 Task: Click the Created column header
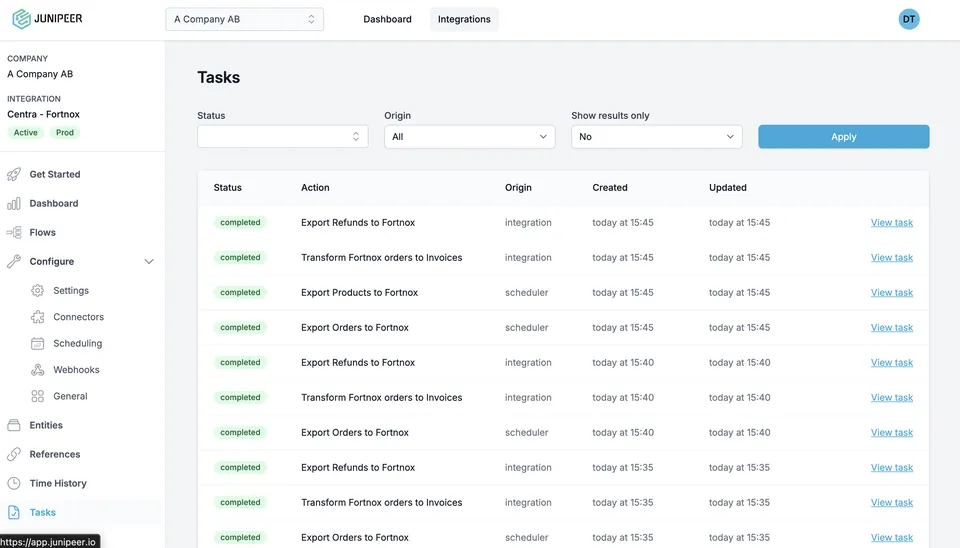pyautogui.click(x=610, y=187)
